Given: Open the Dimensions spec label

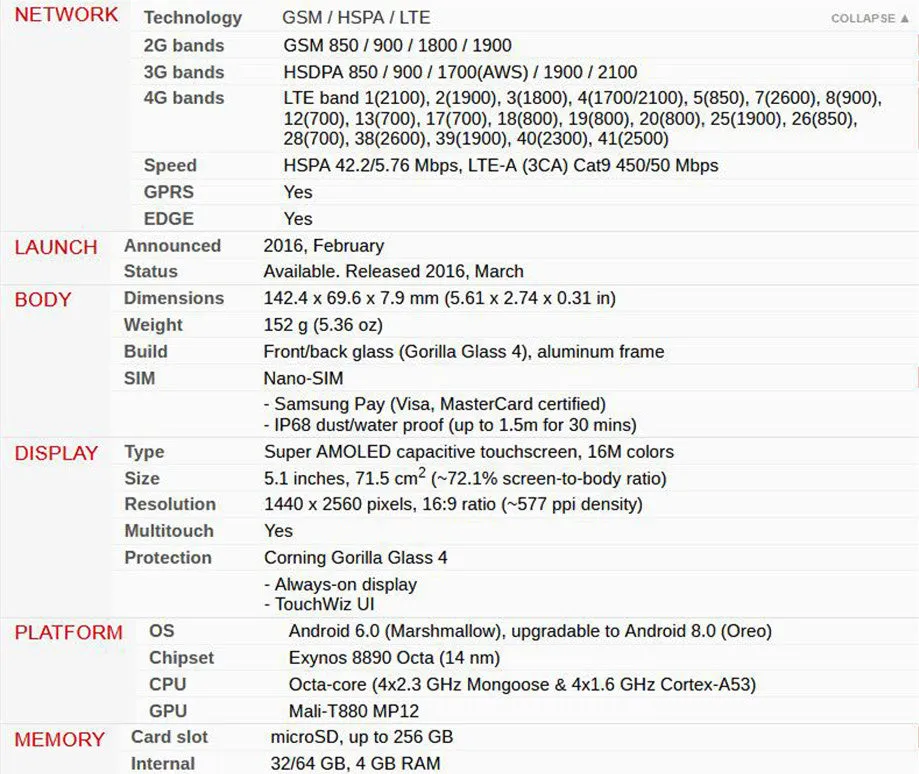Looking at the screenshot, I should (x=174, y=298).
